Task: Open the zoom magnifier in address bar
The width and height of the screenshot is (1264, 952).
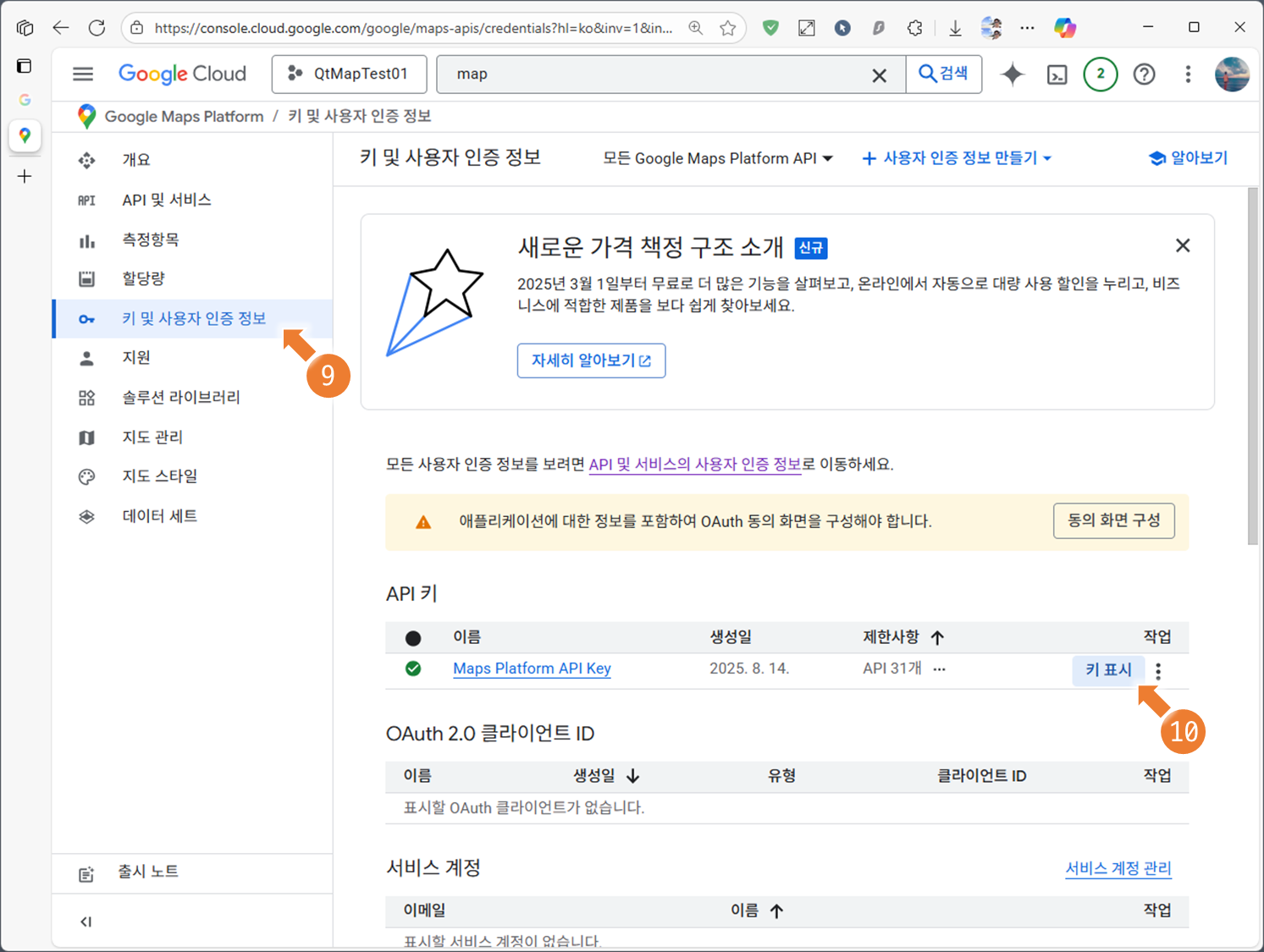Action: 696,28
